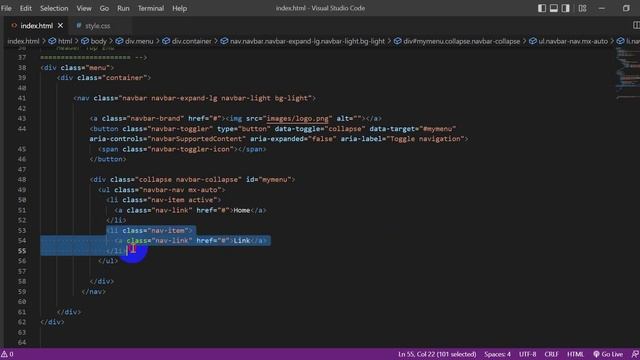Toggle the primary side bar layout icon

point(542,8)
